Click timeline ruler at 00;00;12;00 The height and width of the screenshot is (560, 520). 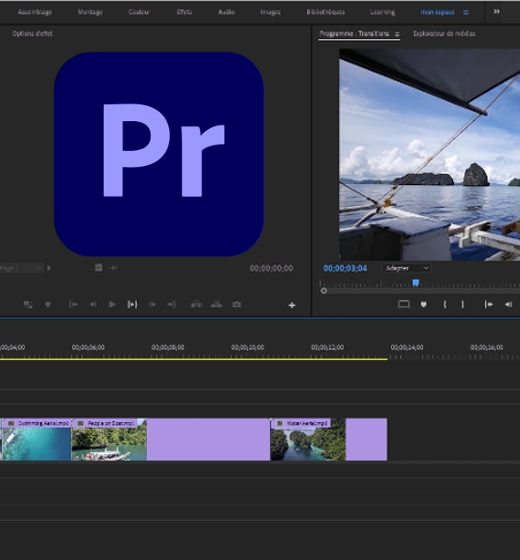coord(328,348)
